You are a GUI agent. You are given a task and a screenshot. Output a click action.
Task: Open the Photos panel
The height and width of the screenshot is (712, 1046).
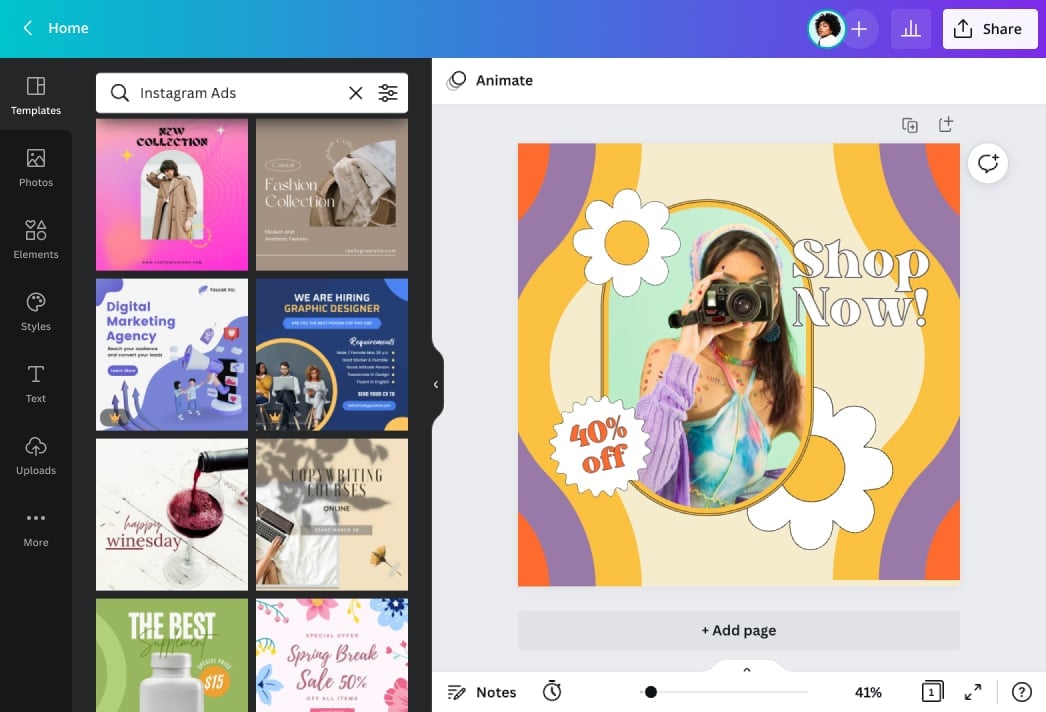(x=36, y=166)
